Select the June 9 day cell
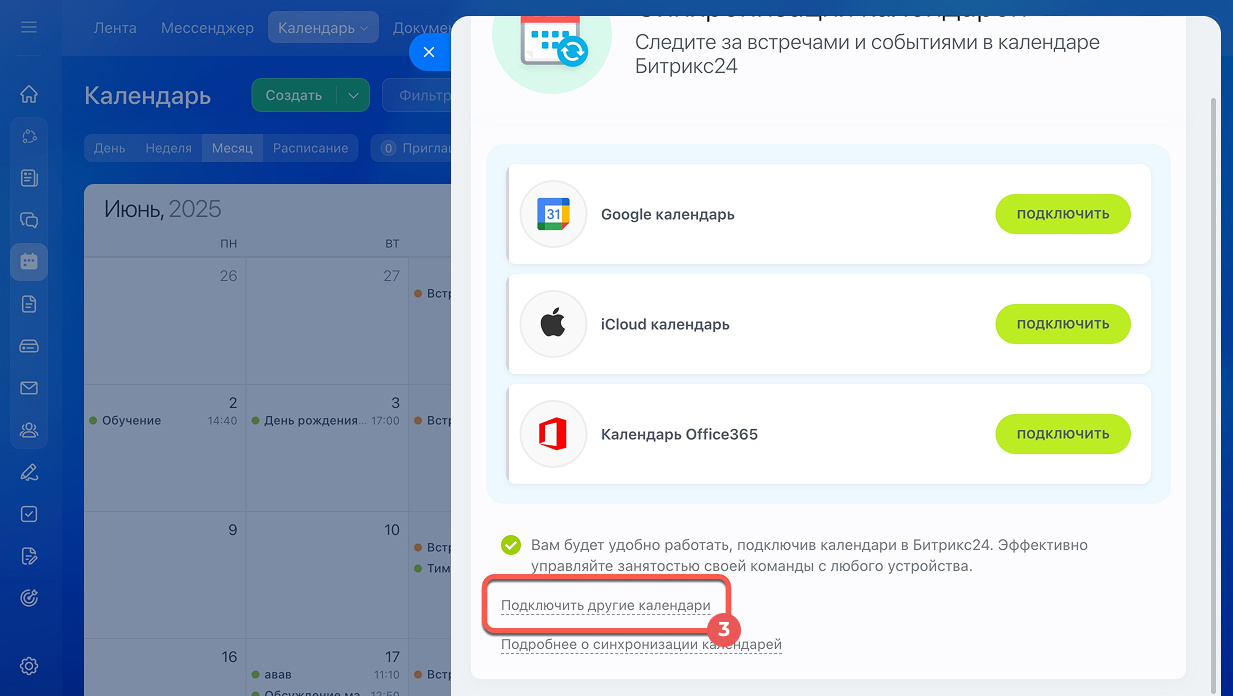 pyautogui.click(x=165, y=575)
